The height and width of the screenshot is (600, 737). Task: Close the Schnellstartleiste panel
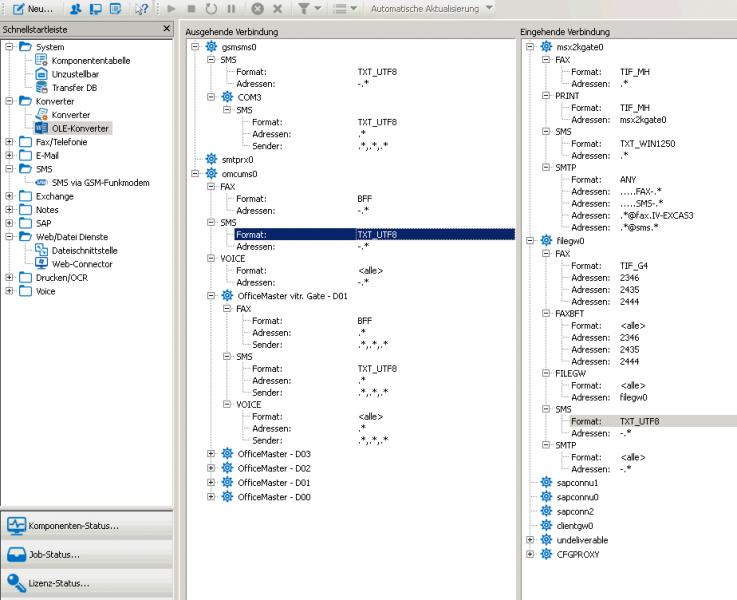[166, 30]
